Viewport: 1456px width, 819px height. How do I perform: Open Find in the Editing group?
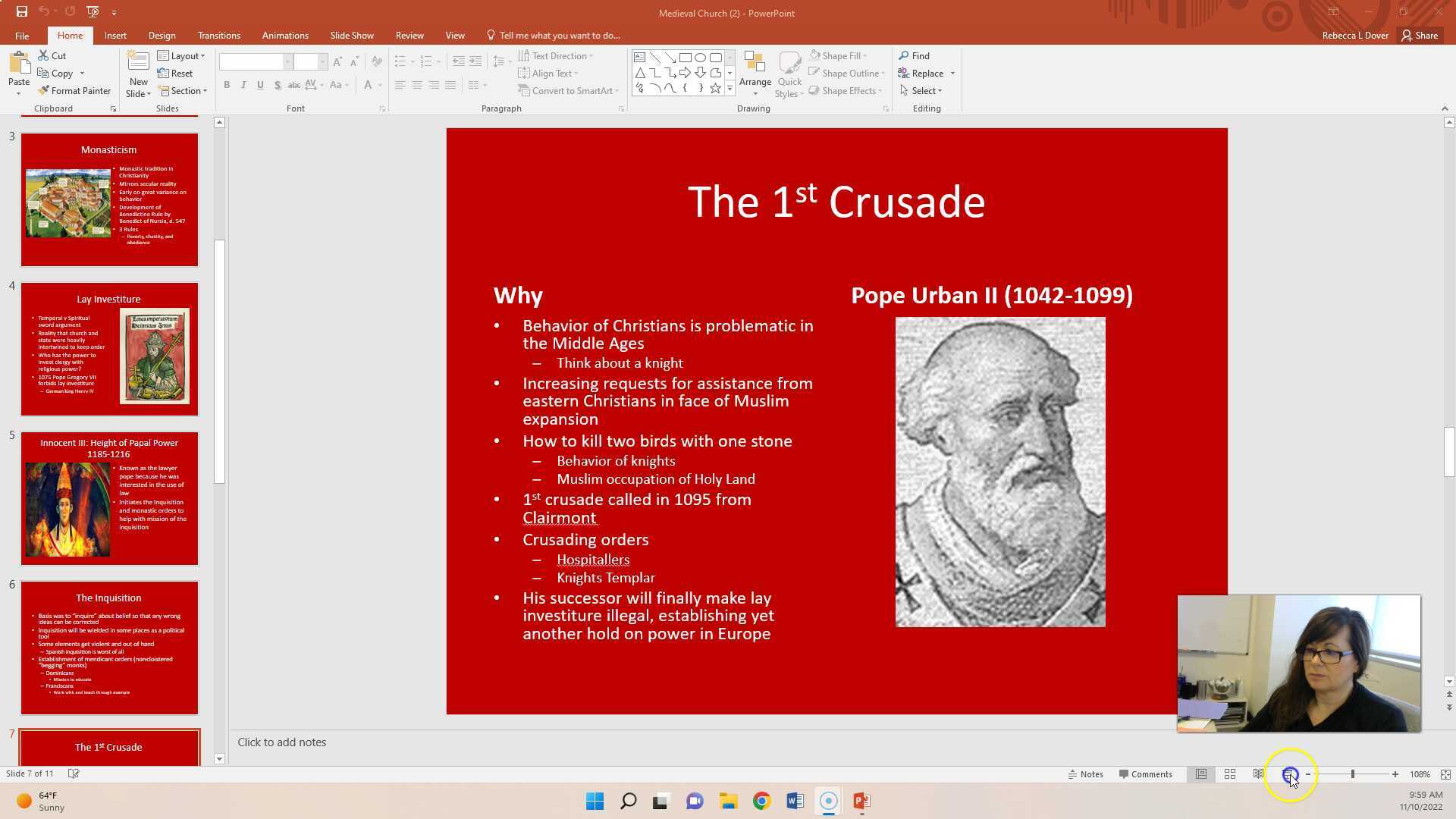click(915, 56)
